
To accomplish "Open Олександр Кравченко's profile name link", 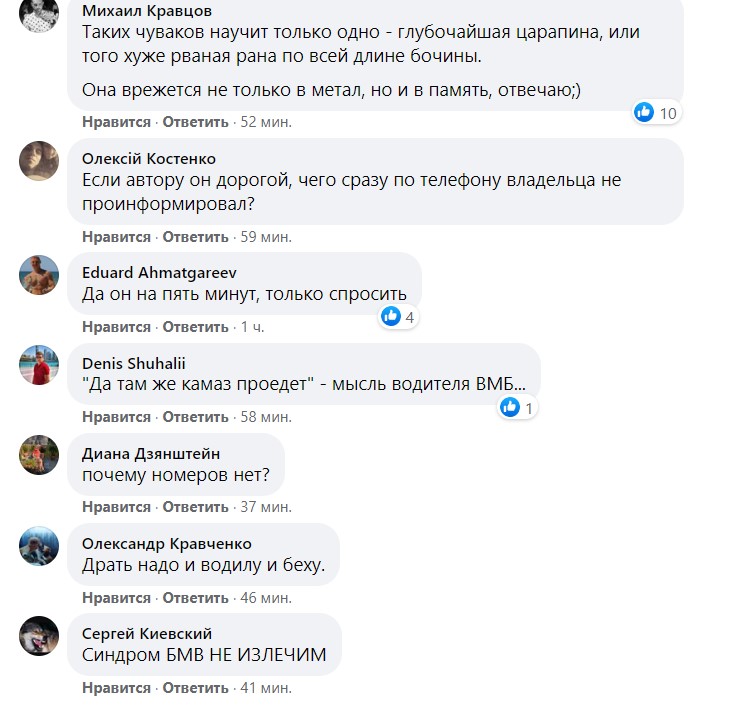I will click(166, 544).
